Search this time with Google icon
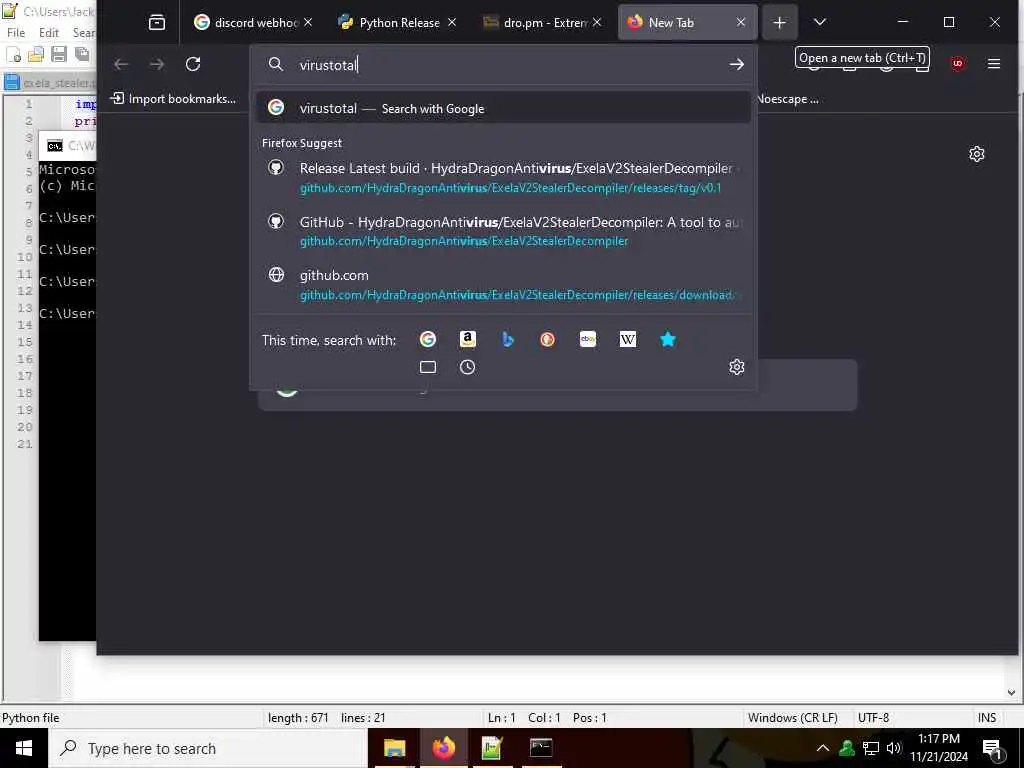1024x768 pixels. (x=428, y=340)
